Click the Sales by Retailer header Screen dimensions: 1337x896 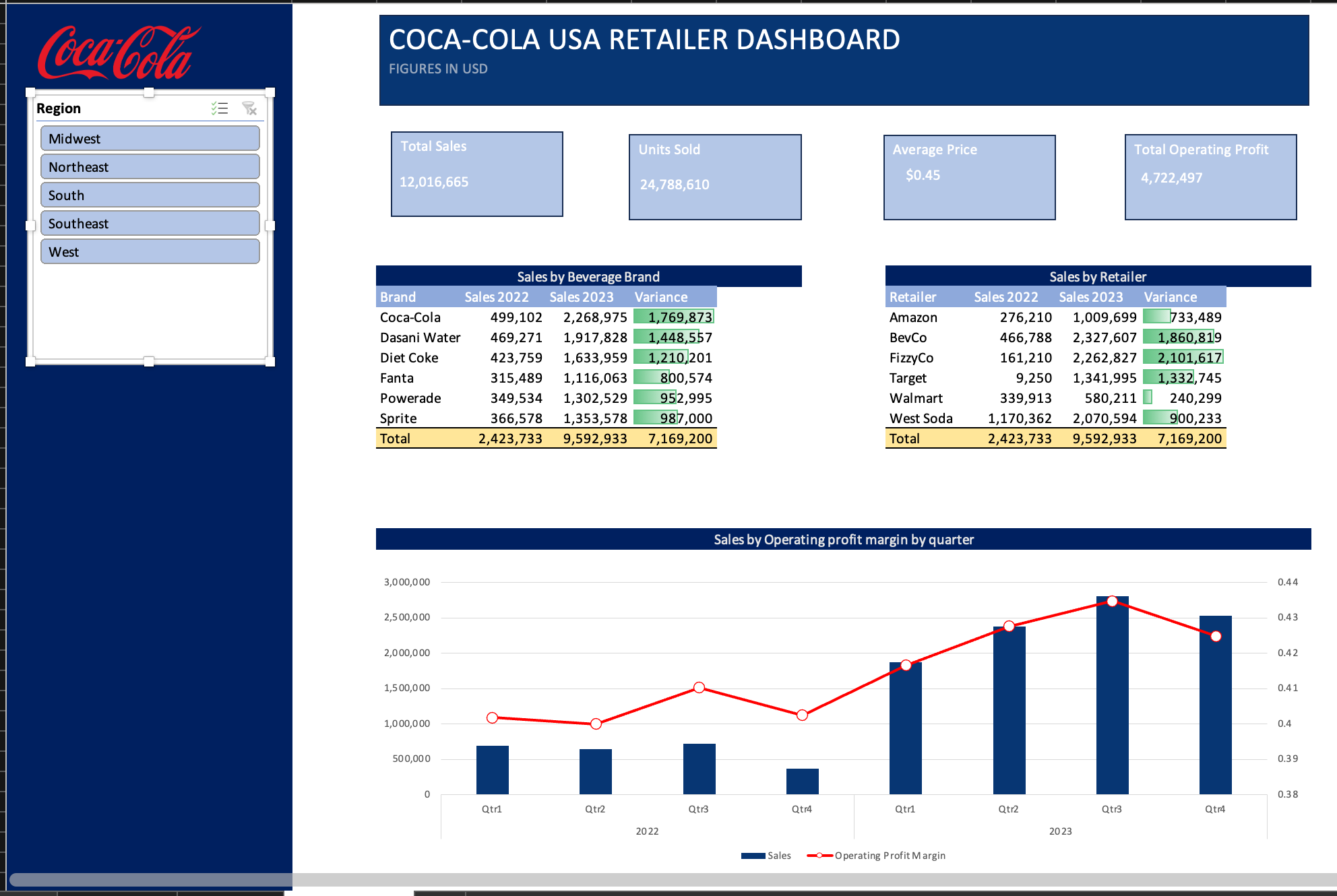click(1097, 277)
